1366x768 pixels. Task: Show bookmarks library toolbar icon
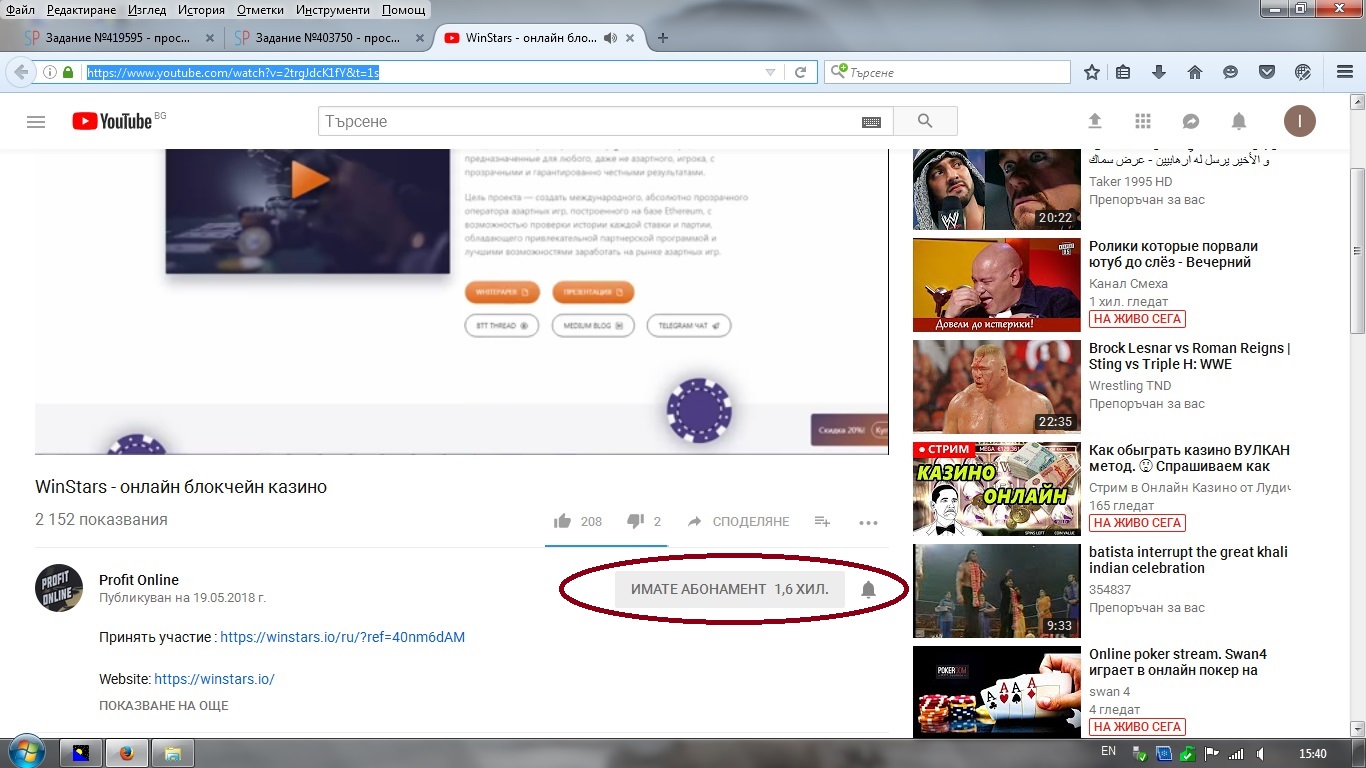pyautogui.click(x=1123, y=72)
